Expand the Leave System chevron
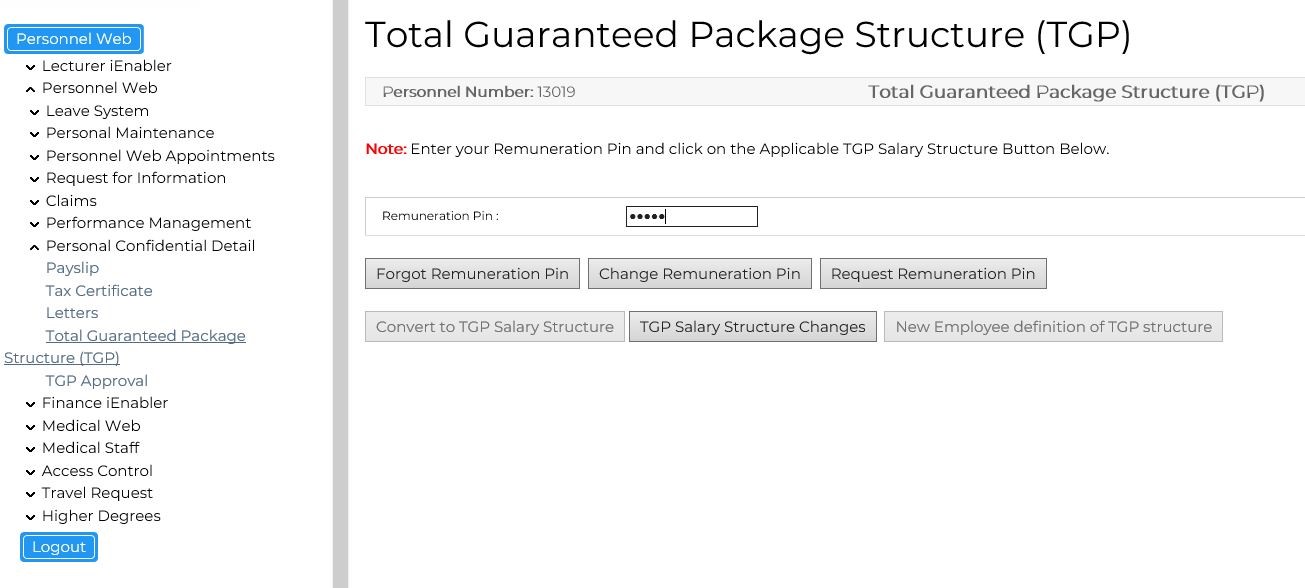This screenshot has height=588, width=1305. [36, 112]
